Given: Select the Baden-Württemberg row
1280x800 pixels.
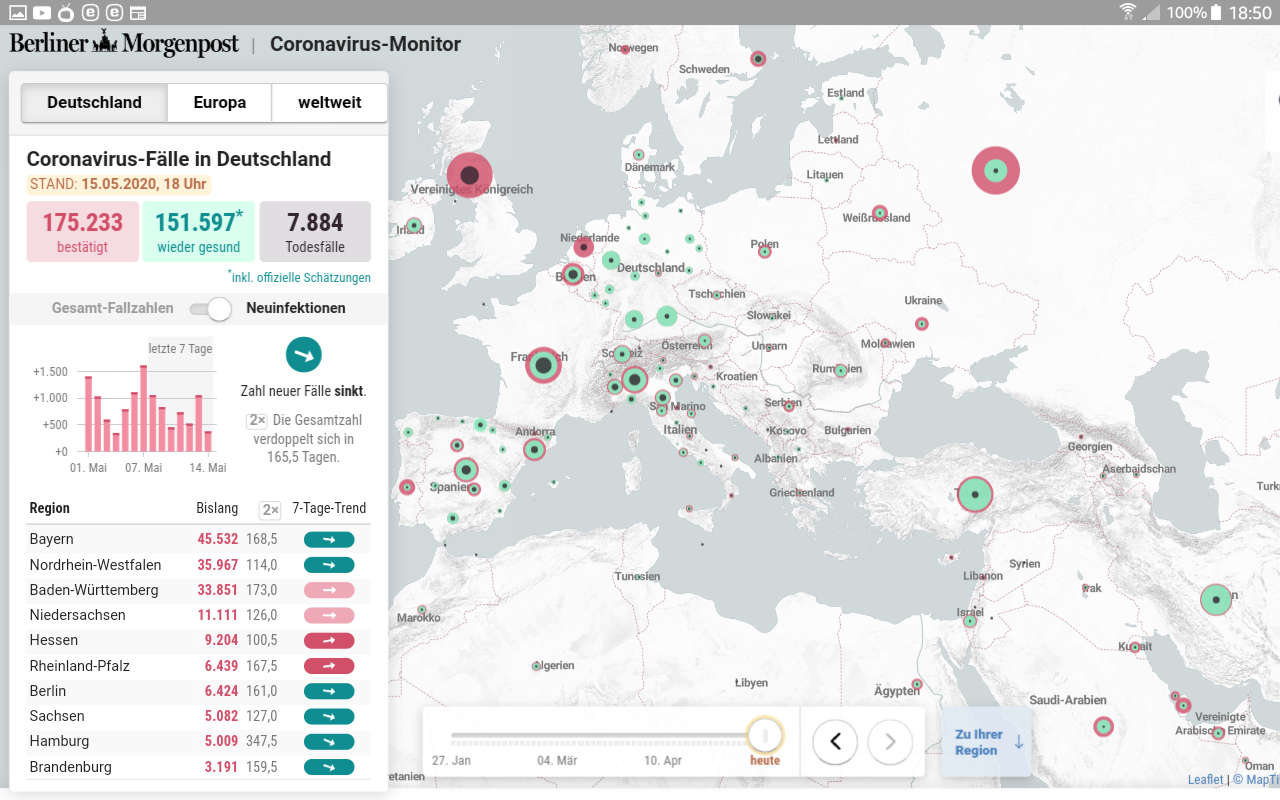Looking at the screenshot, I should coord(198,590).
